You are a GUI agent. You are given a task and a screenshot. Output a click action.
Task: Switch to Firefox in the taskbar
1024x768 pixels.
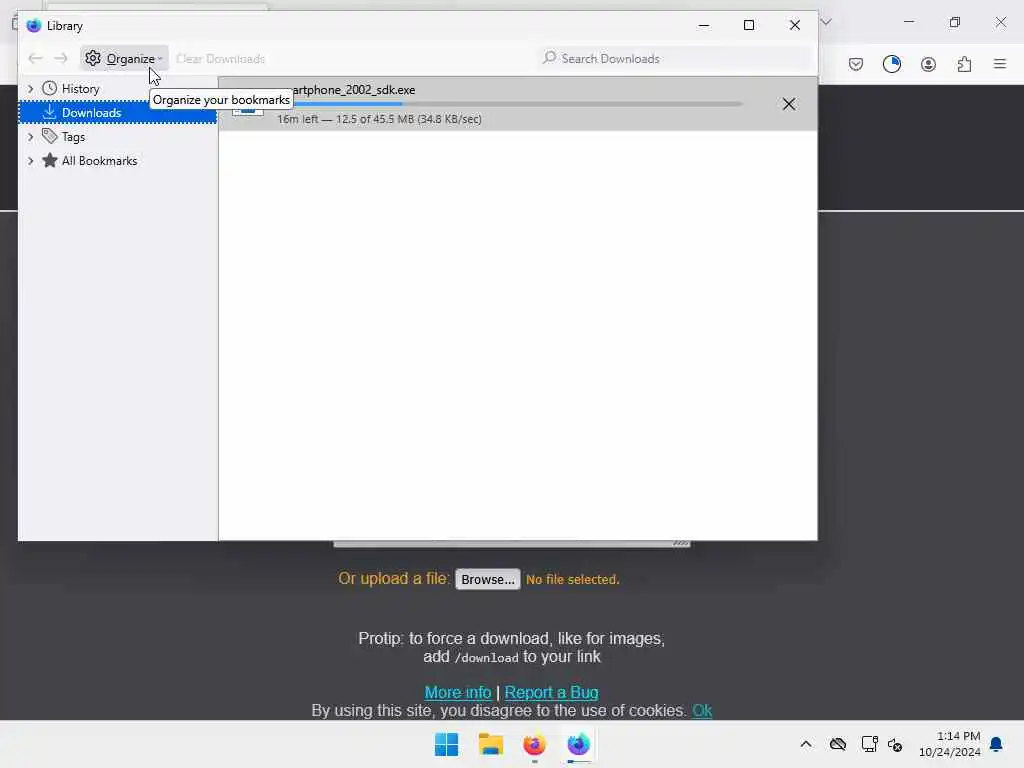tap(534, 744)
